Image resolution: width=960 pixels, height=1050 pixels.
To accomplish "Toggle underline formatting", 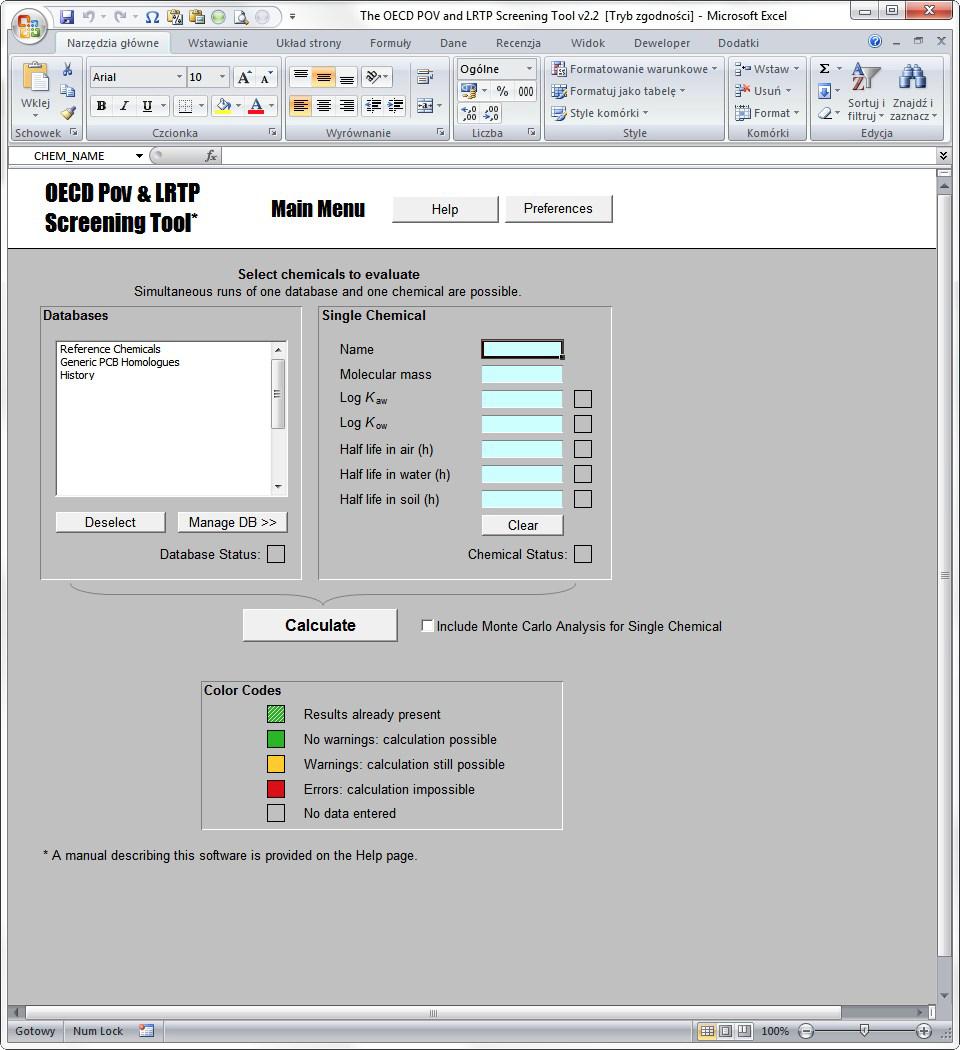I will click(x=147, y=106).
